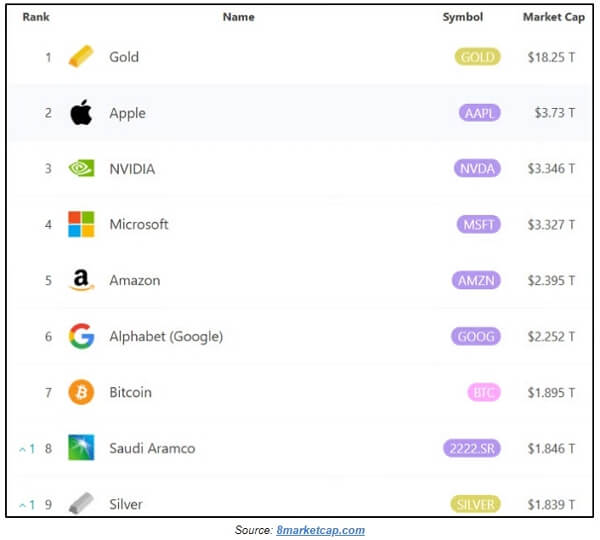Click the purple NVDA ticker badge

click(477, 168)
